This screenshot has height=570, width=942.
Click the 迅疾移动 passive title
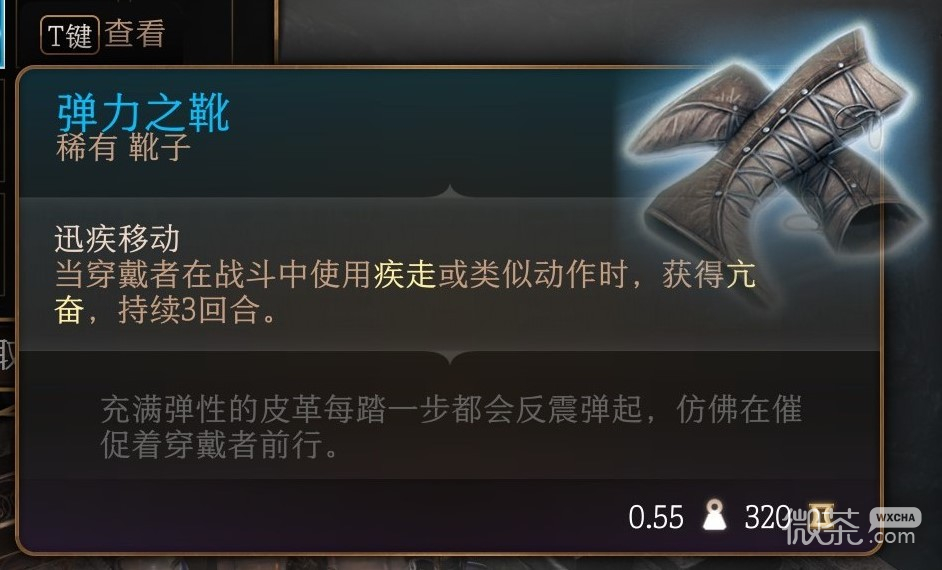coord(117,239)
